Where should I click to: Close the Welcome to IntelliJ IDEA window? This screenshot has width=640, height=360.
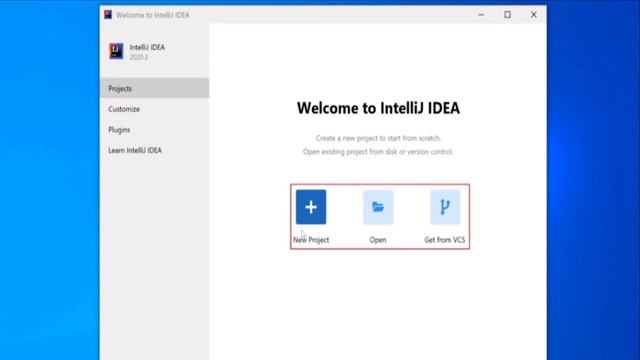(x=533, y=15)
